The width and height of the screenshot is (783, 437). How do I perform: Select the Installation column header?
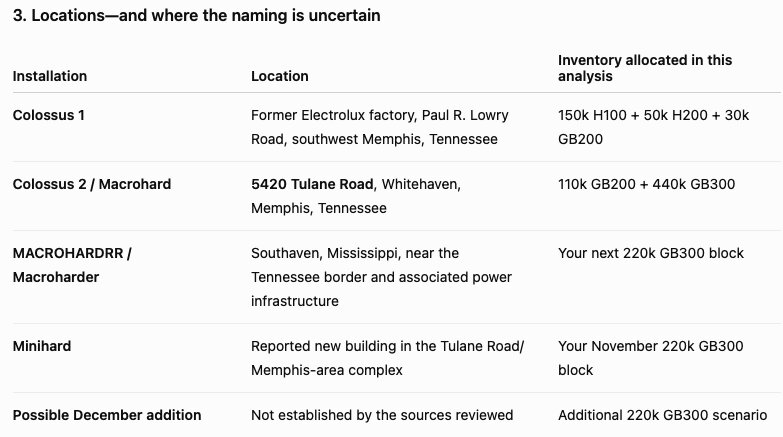[50, 76]
